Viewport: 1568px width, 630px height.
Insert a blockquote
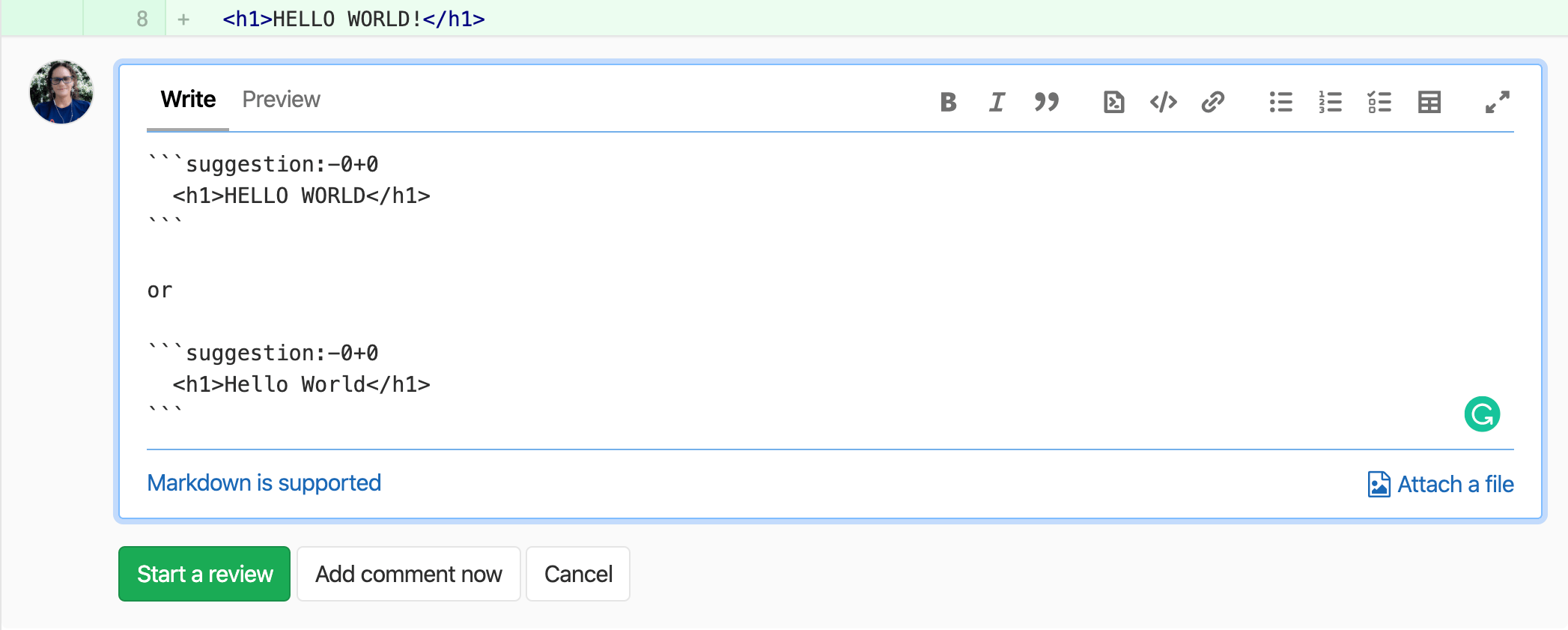coord(1046,103)
